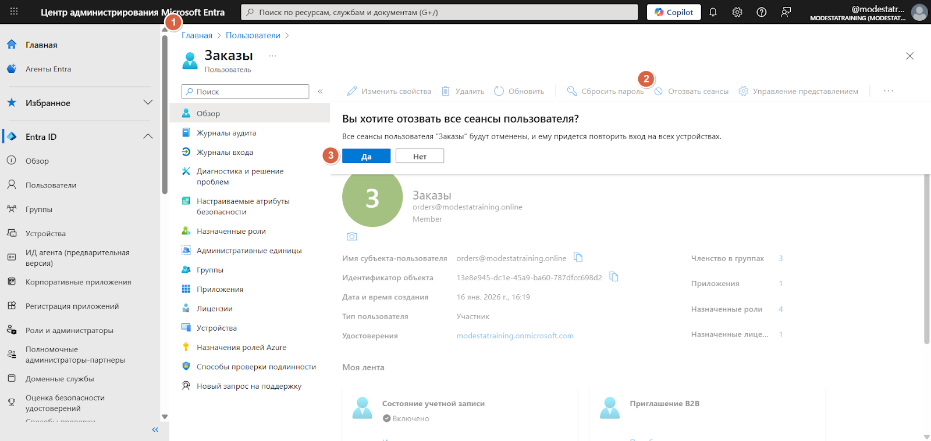Open Состояние учетной записи card
This screenshot has width=931, height=441.
(x=460, y=414)
